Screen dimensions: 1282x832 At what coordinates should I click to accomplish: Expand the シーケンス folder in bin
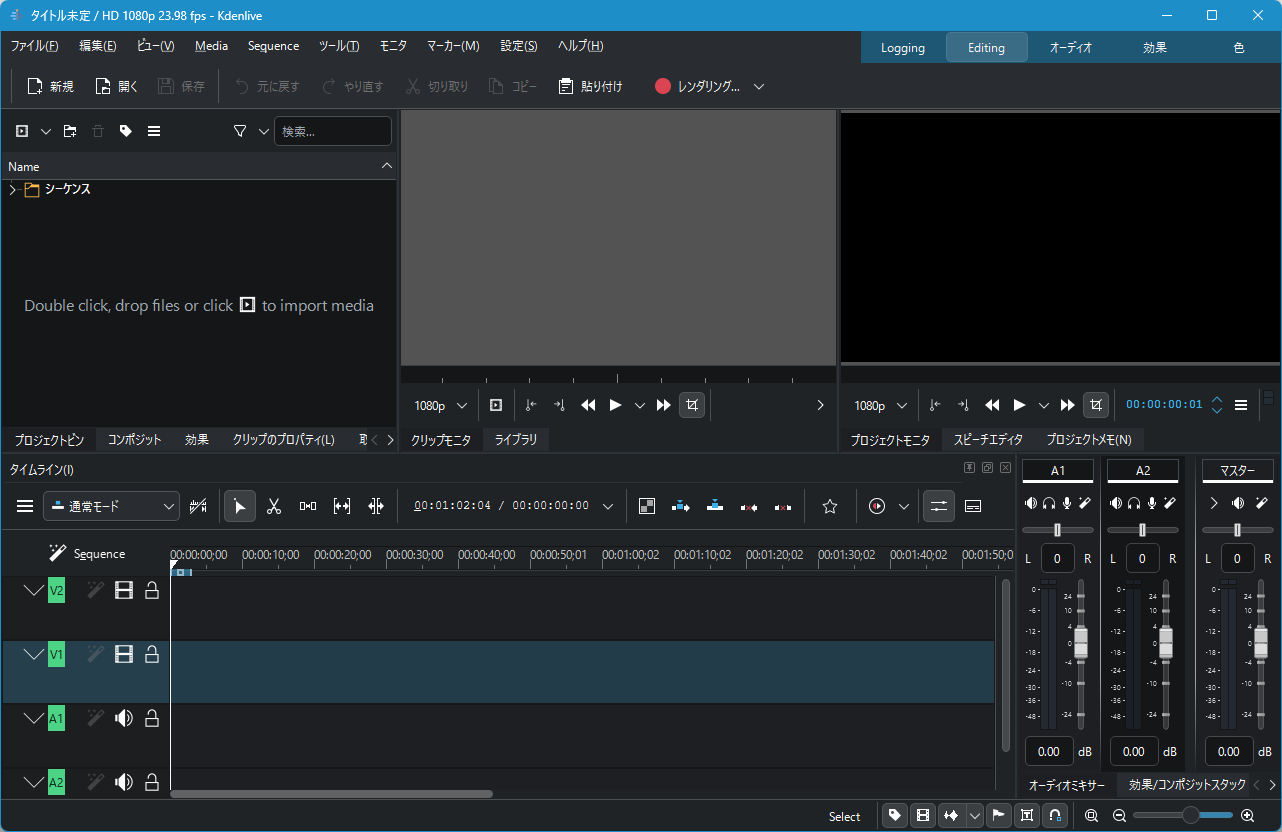13,190
